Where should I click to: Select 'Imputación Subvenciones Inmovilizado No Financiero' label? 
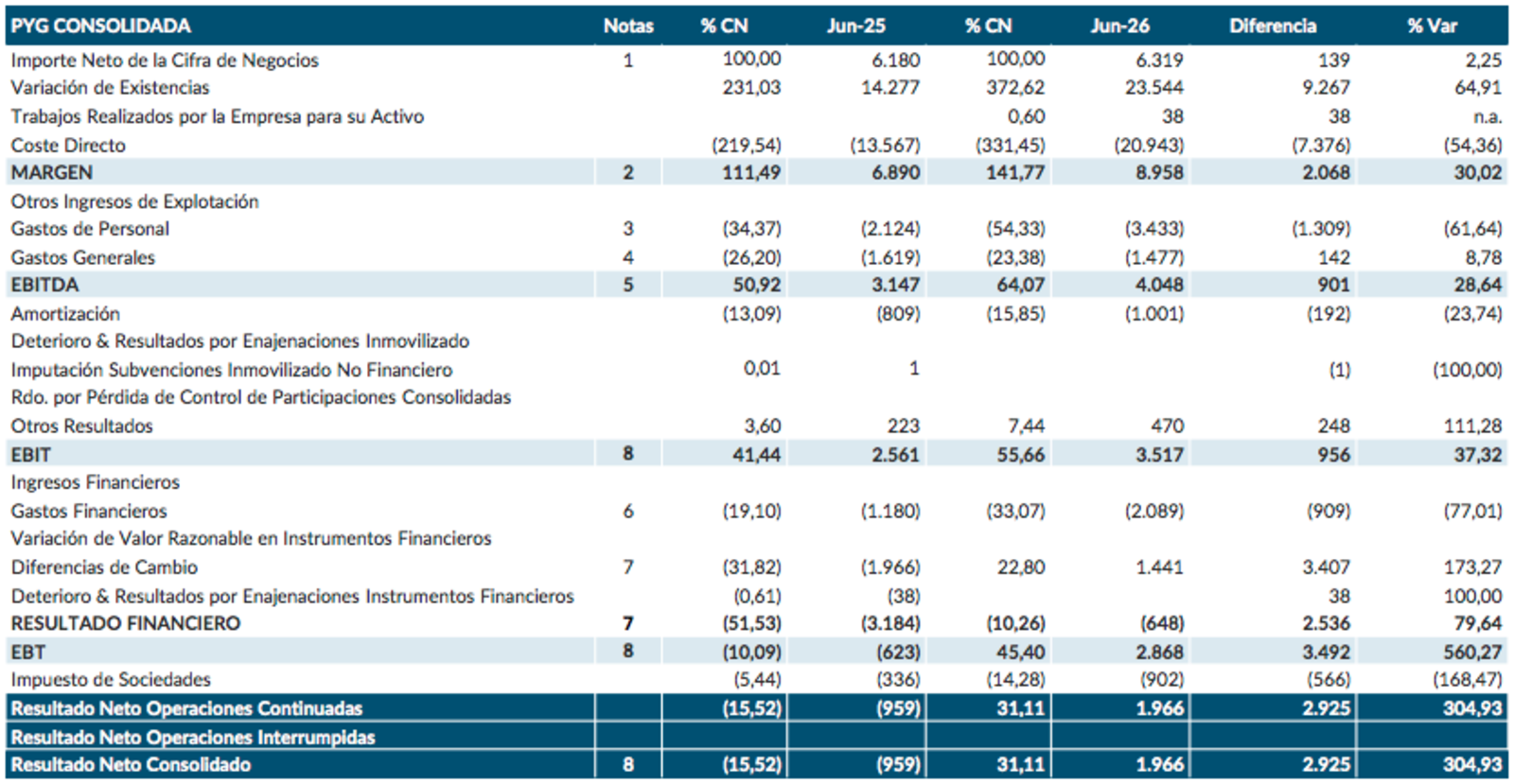pos(232,370)
